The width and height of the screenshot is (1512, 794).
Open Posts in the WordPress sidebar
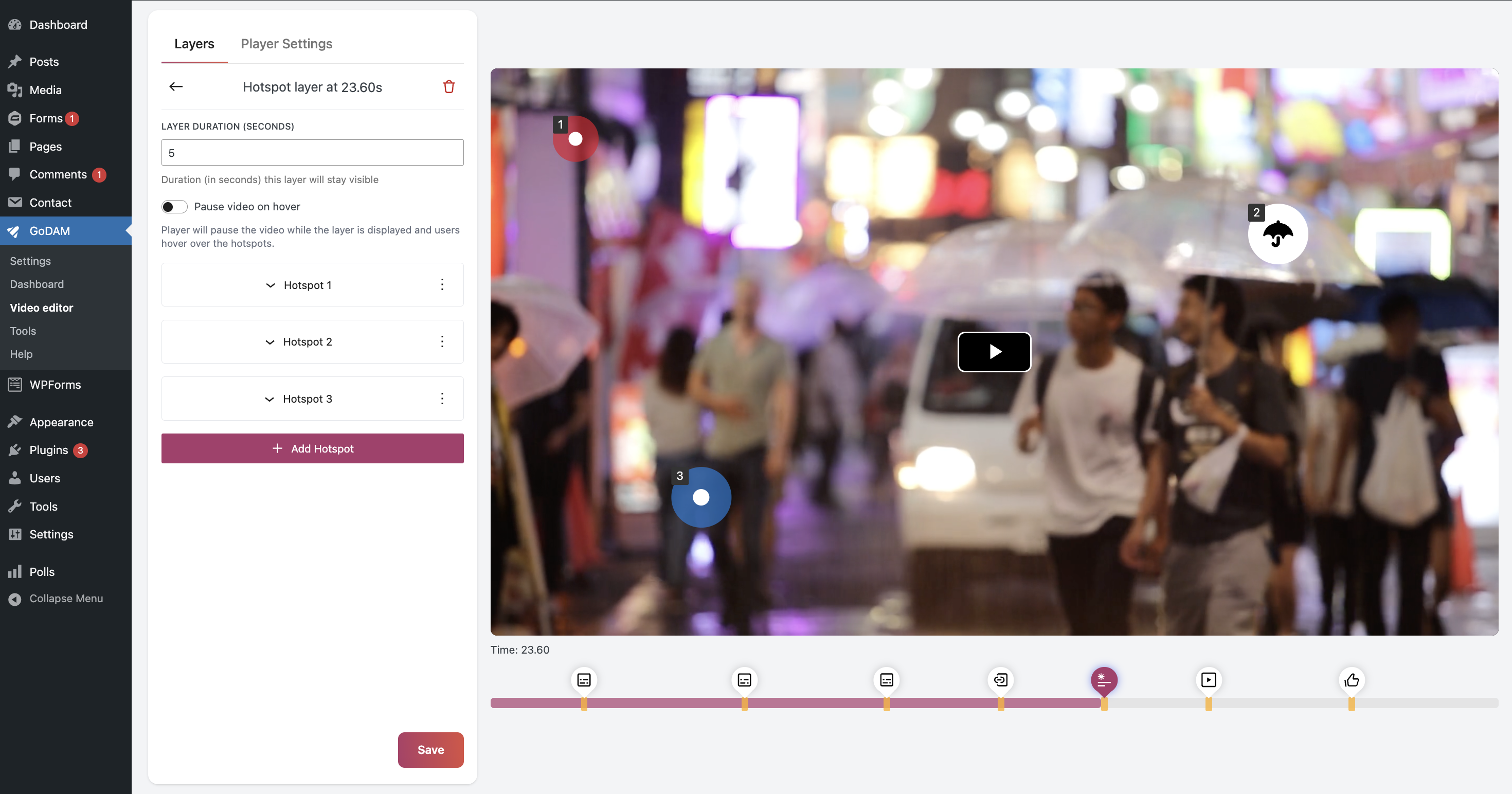point(66,62)
